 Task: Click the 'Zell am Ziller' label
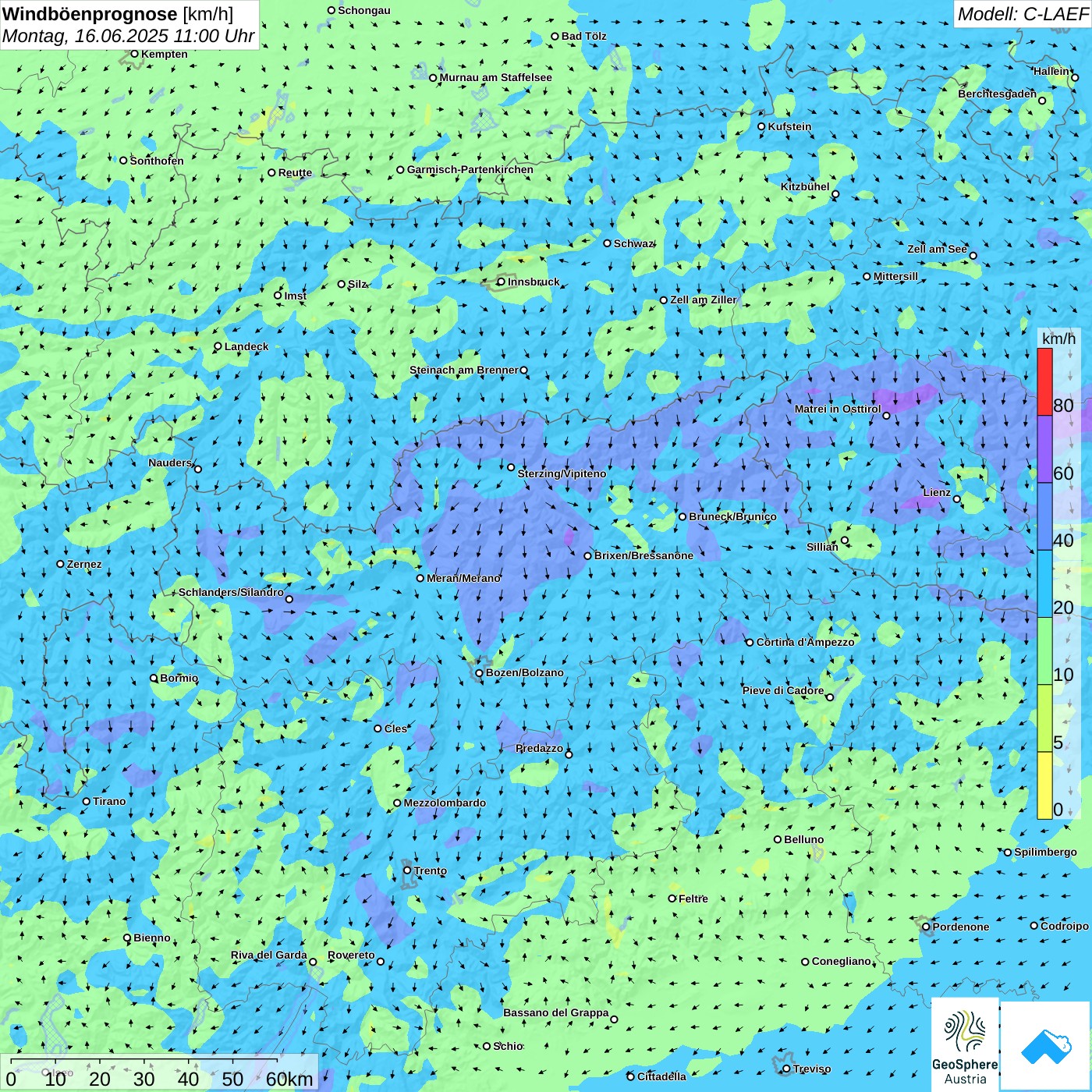704,300
